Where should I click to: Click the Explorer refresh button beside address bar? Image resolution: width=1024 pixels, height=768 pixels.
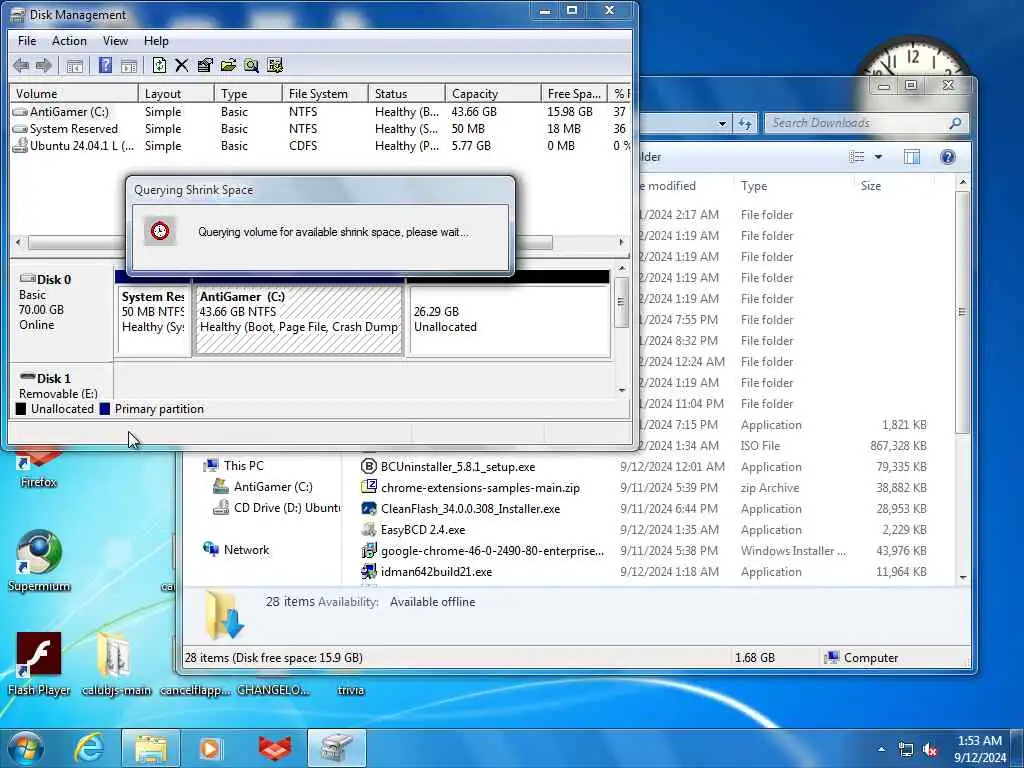745,123
